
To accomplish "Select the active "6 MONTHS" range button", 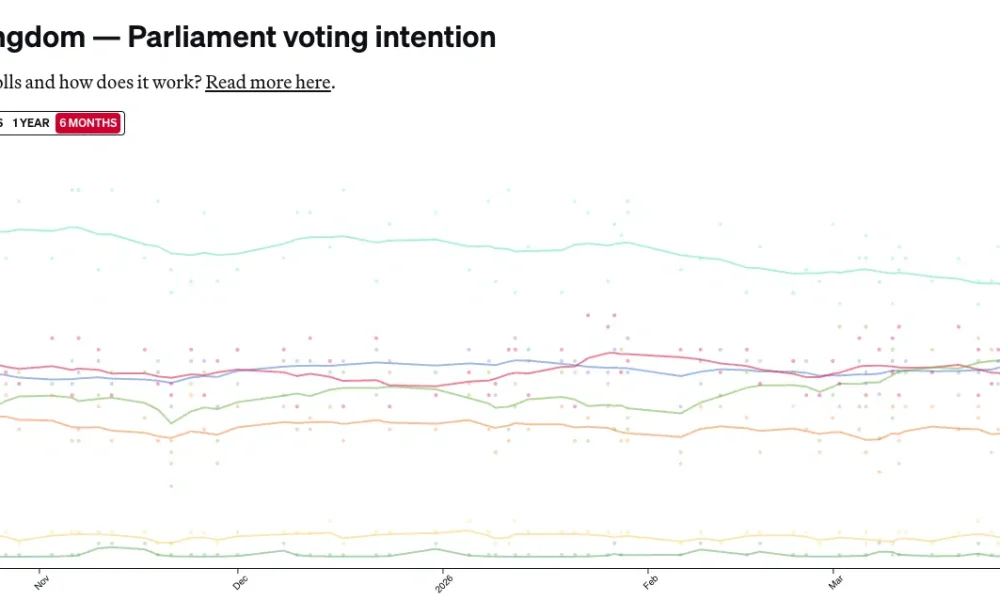I will tap(88, 123).
